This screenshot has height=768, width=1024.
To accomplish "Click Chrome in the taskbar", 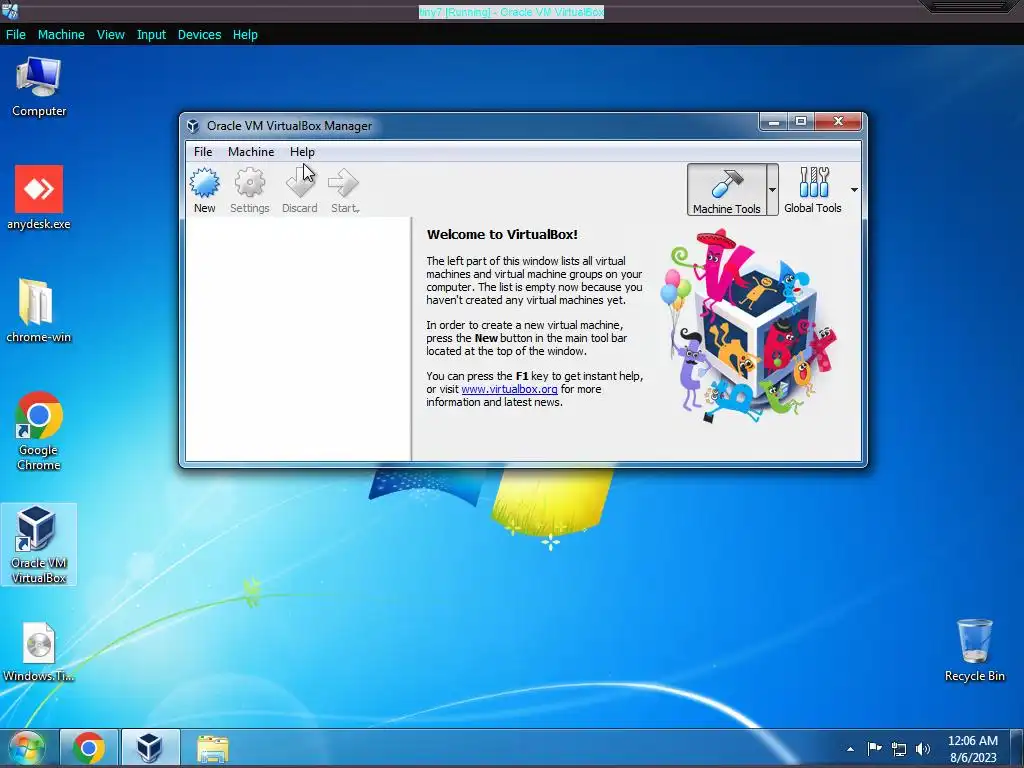I will (89, 748).
